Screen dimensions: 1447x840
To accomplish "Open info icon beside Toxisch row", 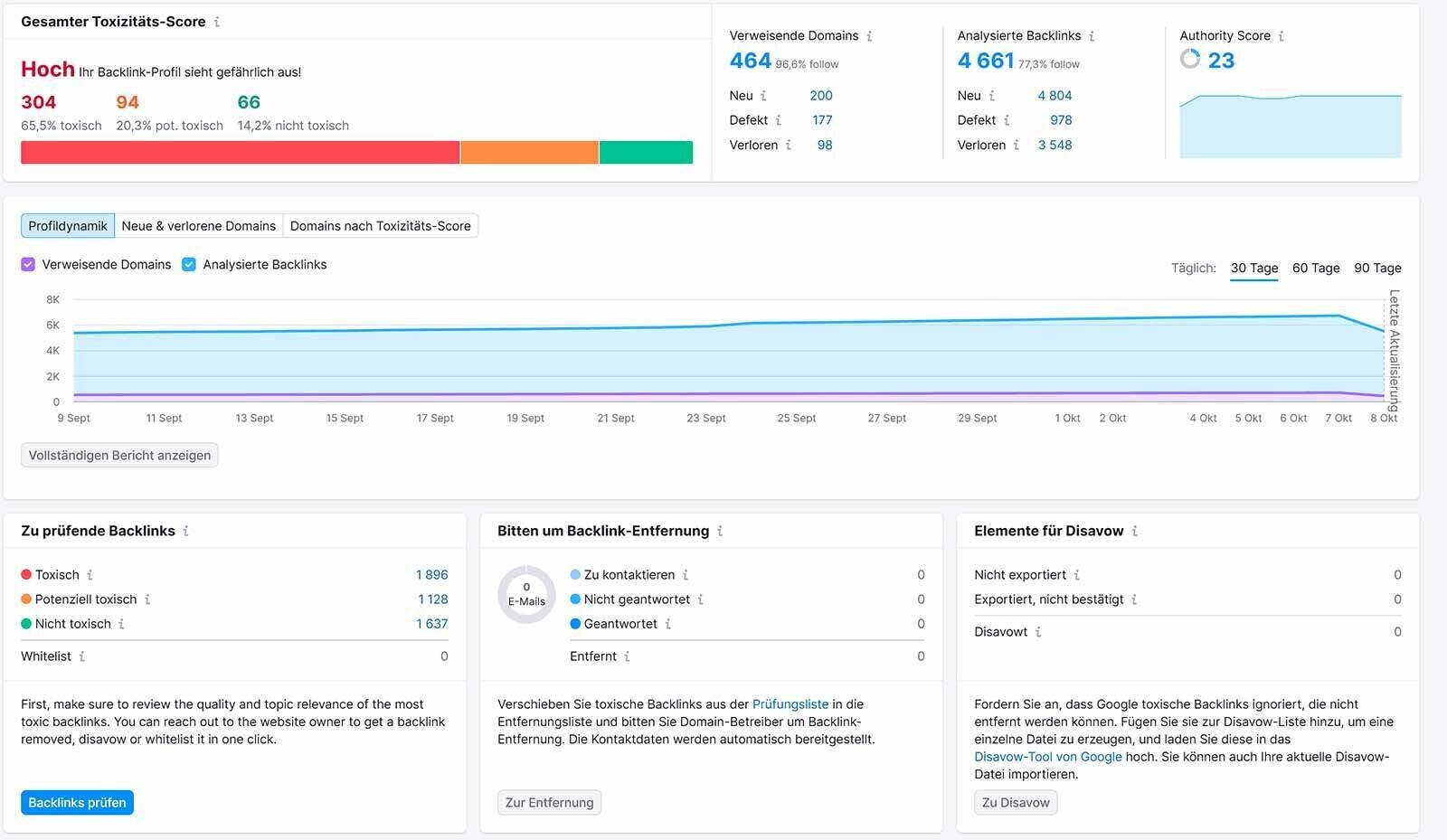I will tap(90, 575).
